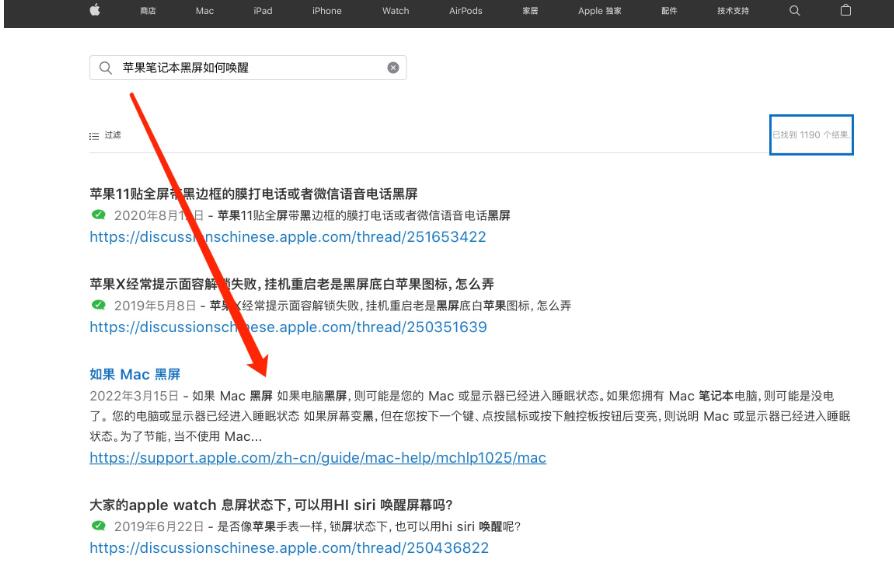Open the Mac menu item
Screen dimensions: 894x562
205,11
